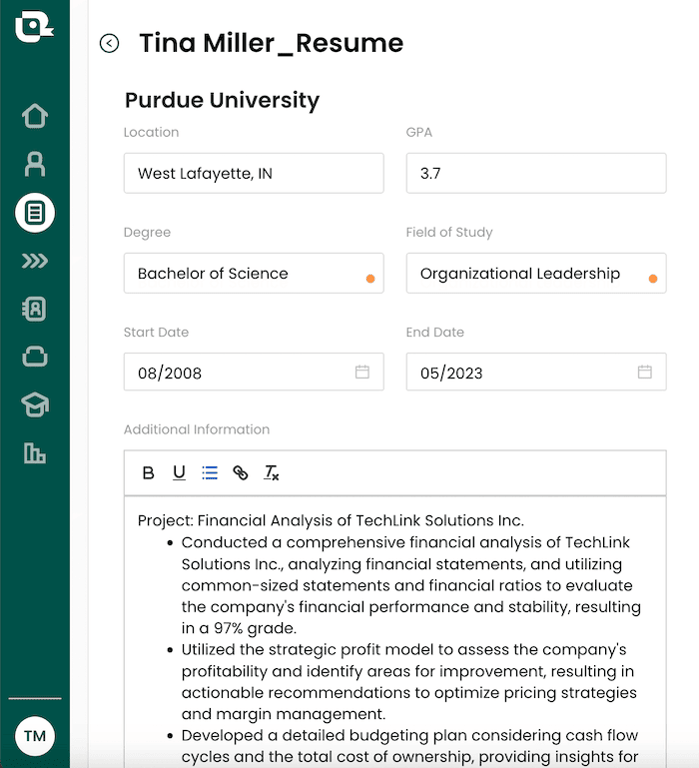Click the orange dot in Field of Study

tap(652, 279)
